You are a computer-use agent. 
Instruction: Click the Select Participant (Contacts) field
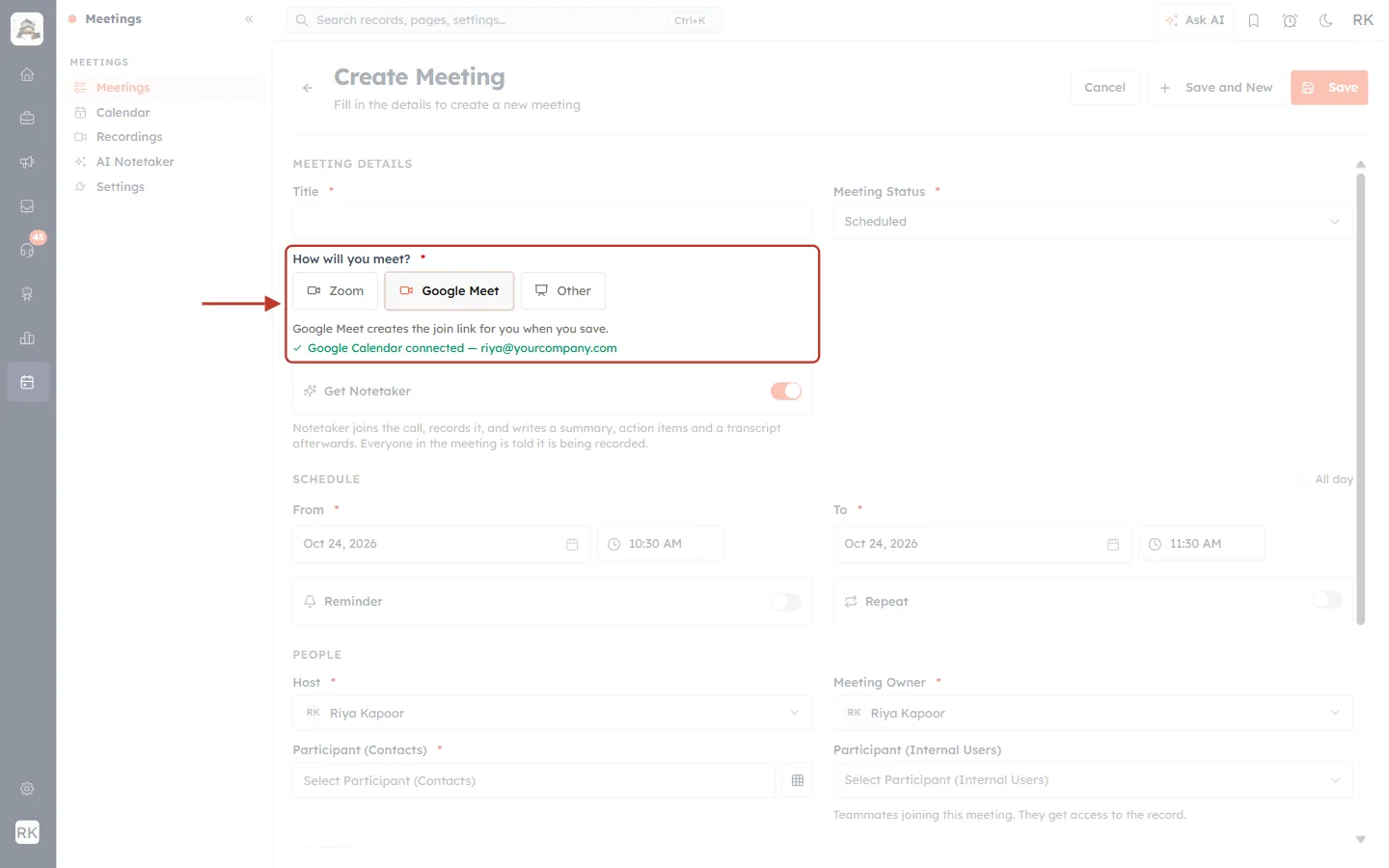pyautogui.click(x=533, y=780)
